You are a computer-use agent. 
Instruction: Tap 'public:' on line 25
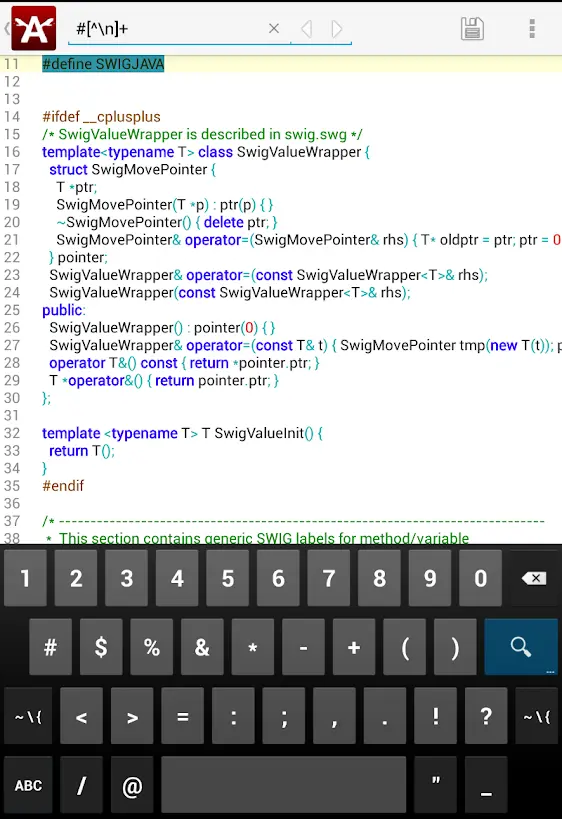(x=64, y=310)
